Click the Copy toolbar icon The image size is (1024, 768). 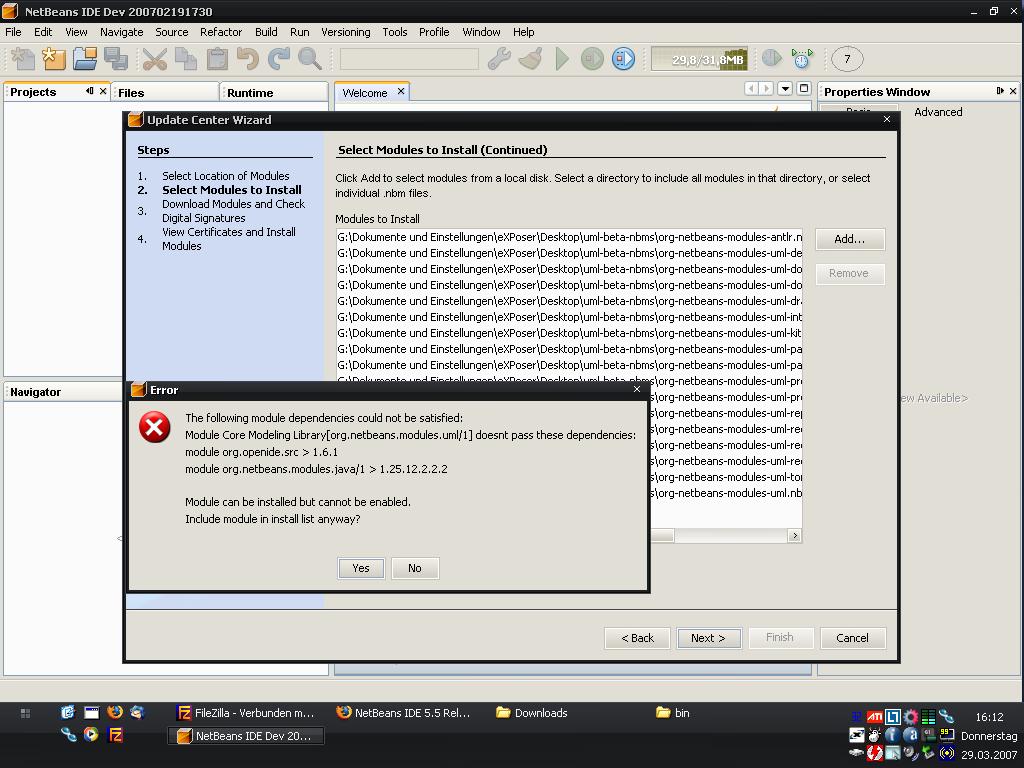pos(185,59)
